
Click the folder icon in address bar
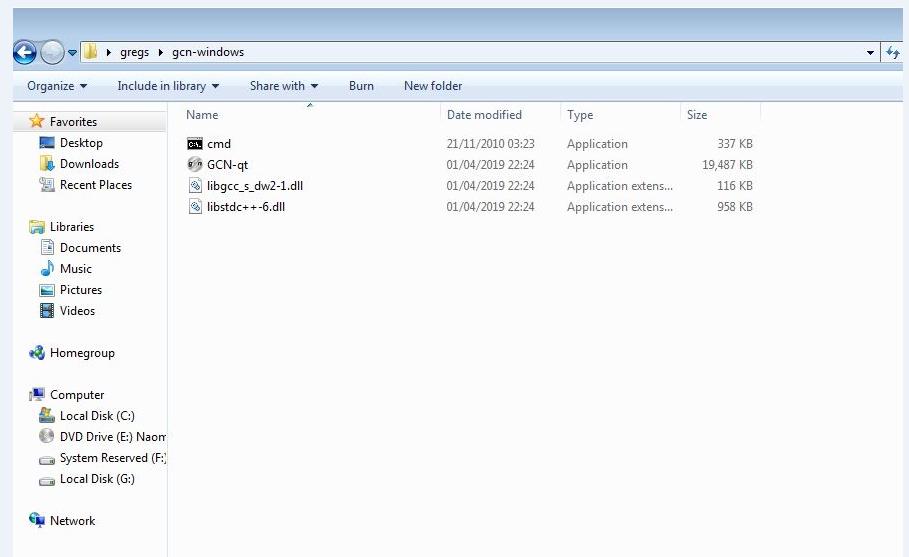click(90, 52)
